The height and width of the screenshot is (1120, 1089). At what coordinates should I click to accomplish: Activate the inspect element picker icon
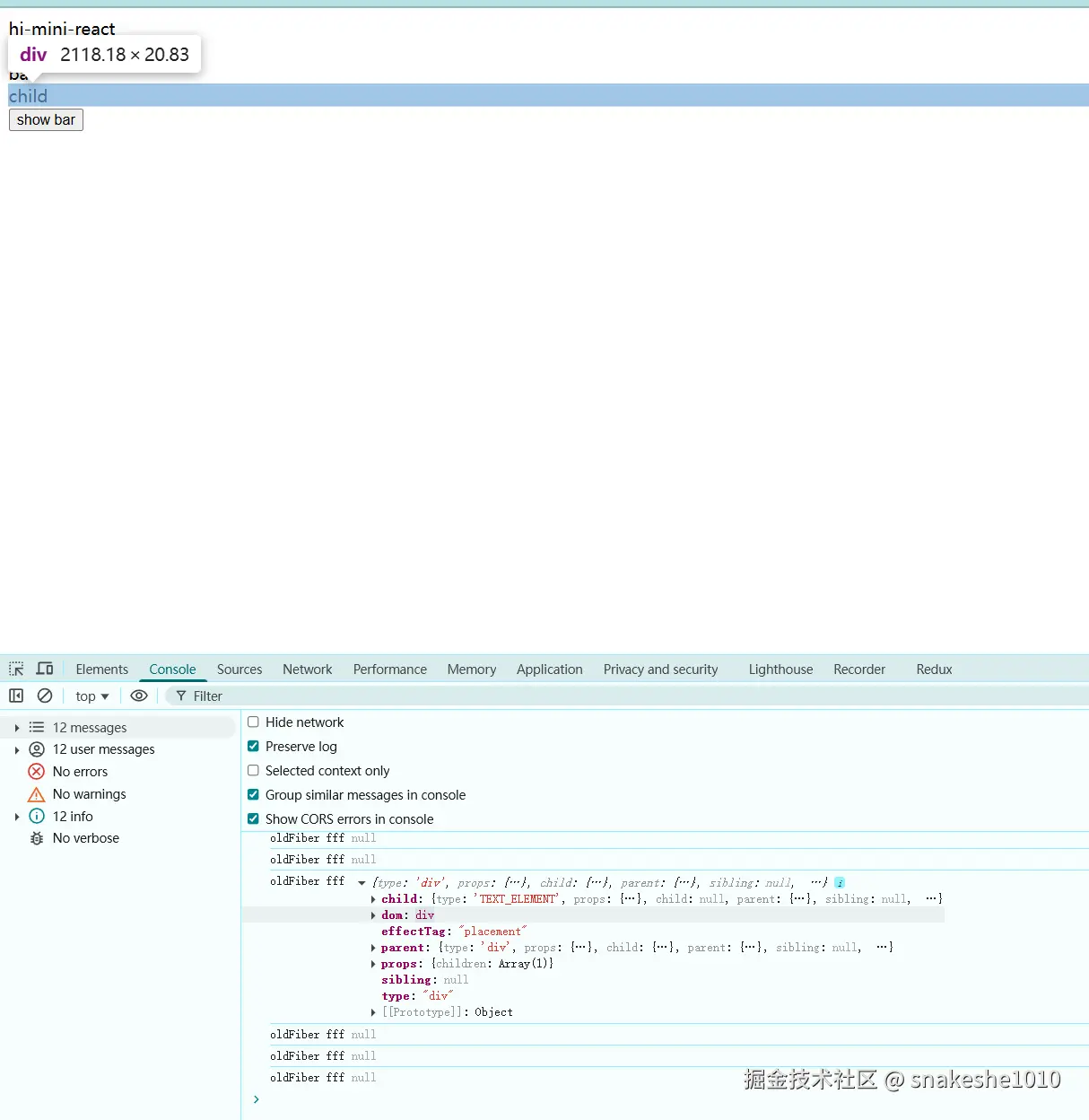click(x=16, y=669)
